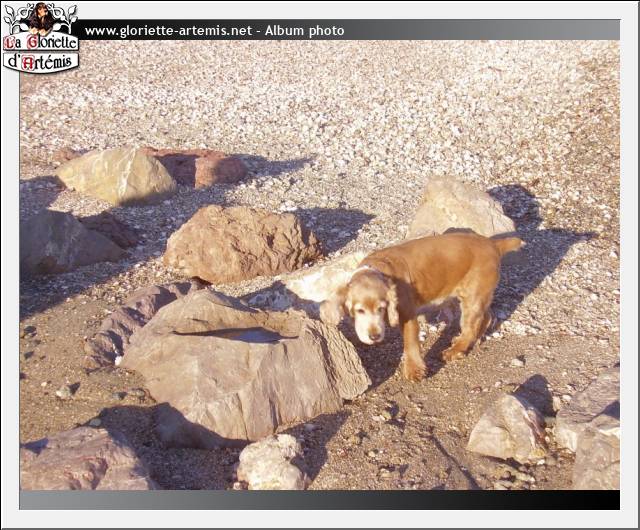This screenshot has width=640, height=530.
Task: Click the bottom gradient footer bar
Action: [320, 499]
